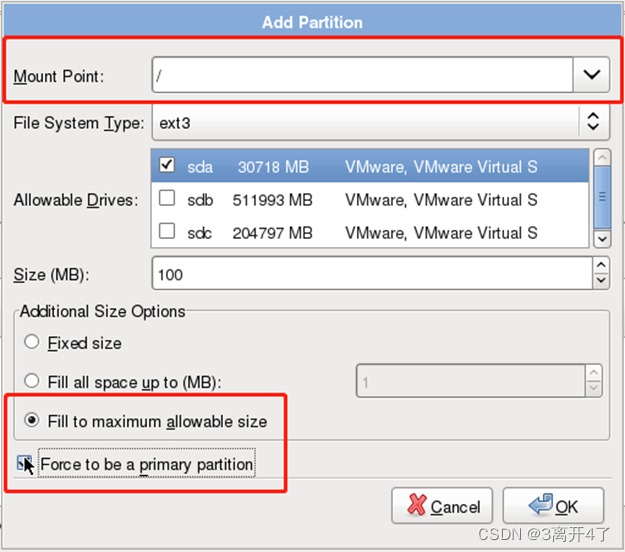Increase Size (MB) with up arrow
This screenshot has width=625, height=552.
[601, 265]
